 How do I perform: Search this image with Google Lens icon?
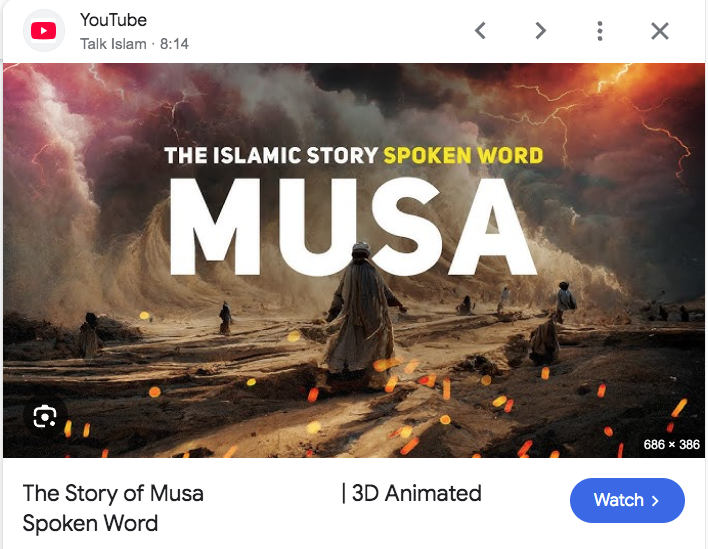click(45, 416)
